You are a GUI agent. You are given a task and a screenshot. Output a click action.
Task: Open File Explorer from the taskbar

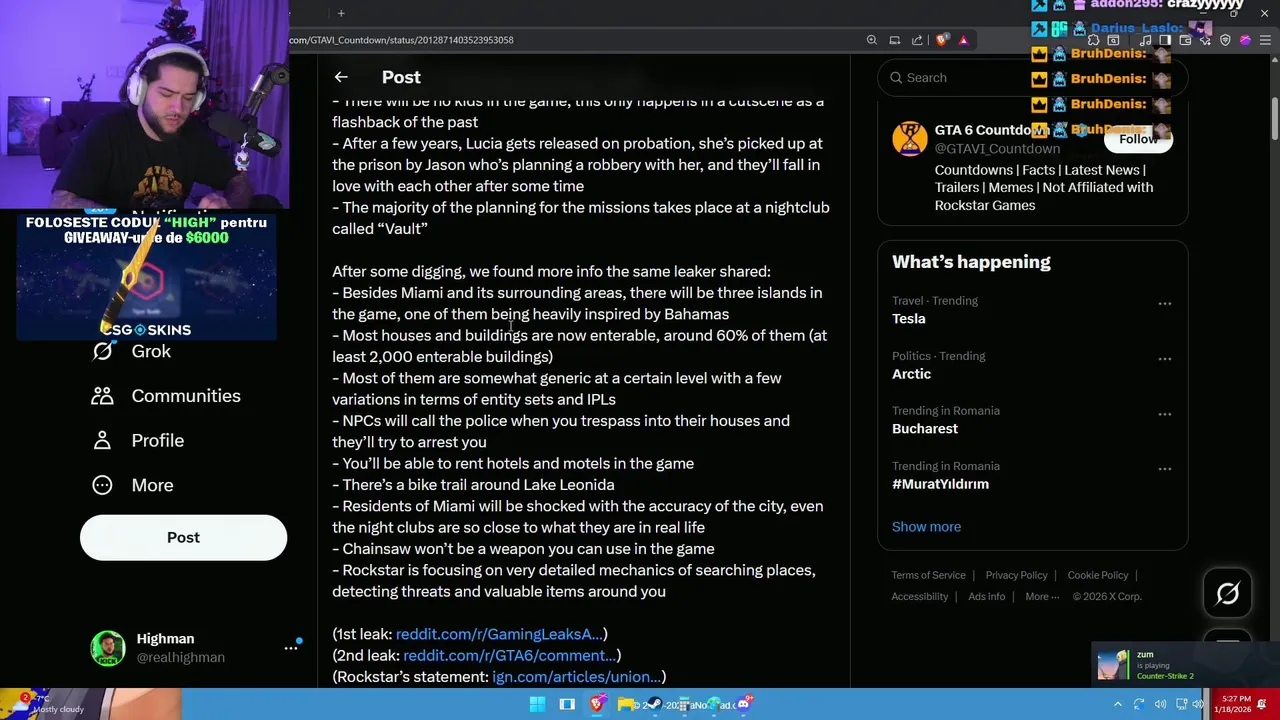tap(626, 704)
